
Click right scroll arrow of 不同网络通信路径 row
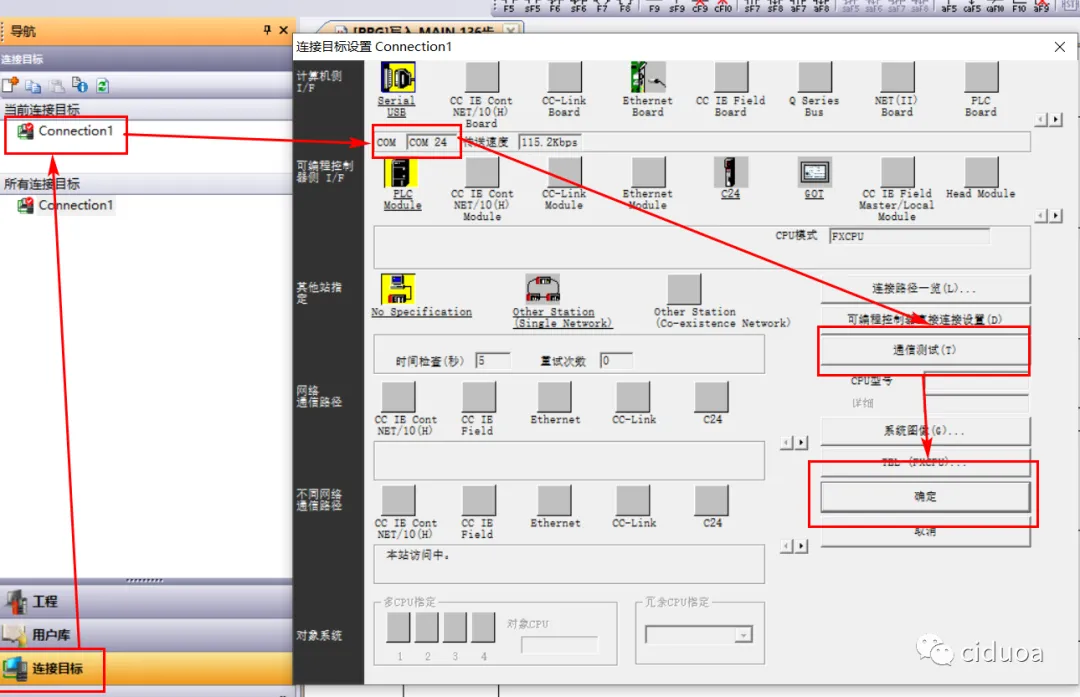pyautogui.click(x=801, y=545)
